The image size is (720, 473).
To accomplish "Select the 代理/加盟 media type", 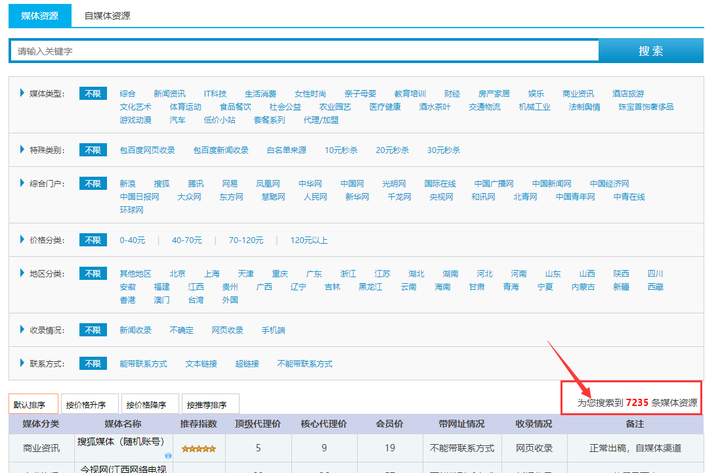I will pyautogui.click(x=321, y=120).
